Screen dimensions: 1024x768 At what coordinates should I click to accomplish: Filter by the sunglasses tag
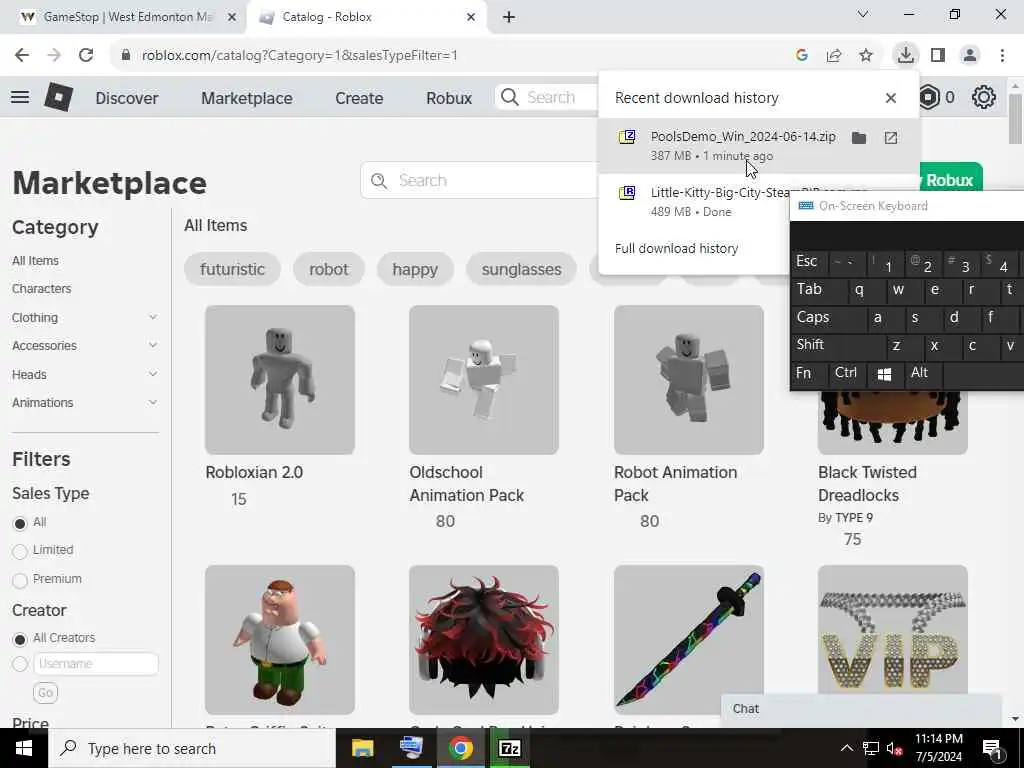click(521, 269)
